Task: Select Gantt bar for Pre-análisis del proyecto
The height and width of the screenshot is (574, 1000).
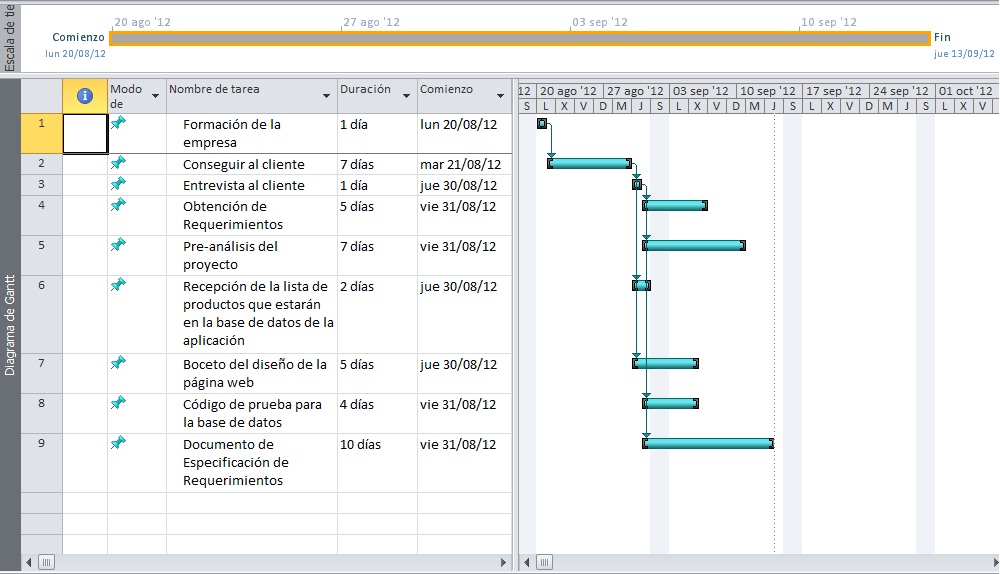Action: (x=694, y=246)
